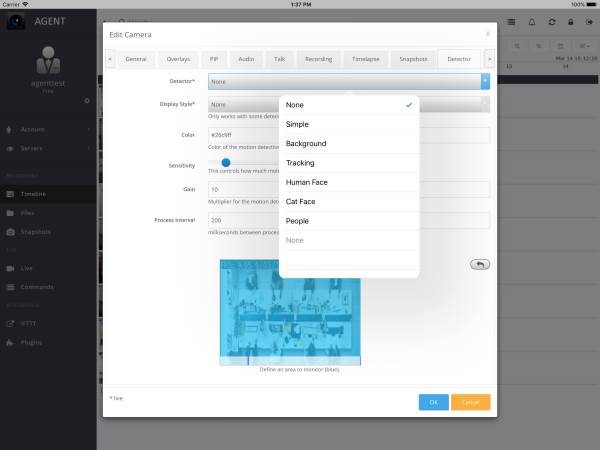
Task: Open the Display Style dropdown
Action: point(349,104)
